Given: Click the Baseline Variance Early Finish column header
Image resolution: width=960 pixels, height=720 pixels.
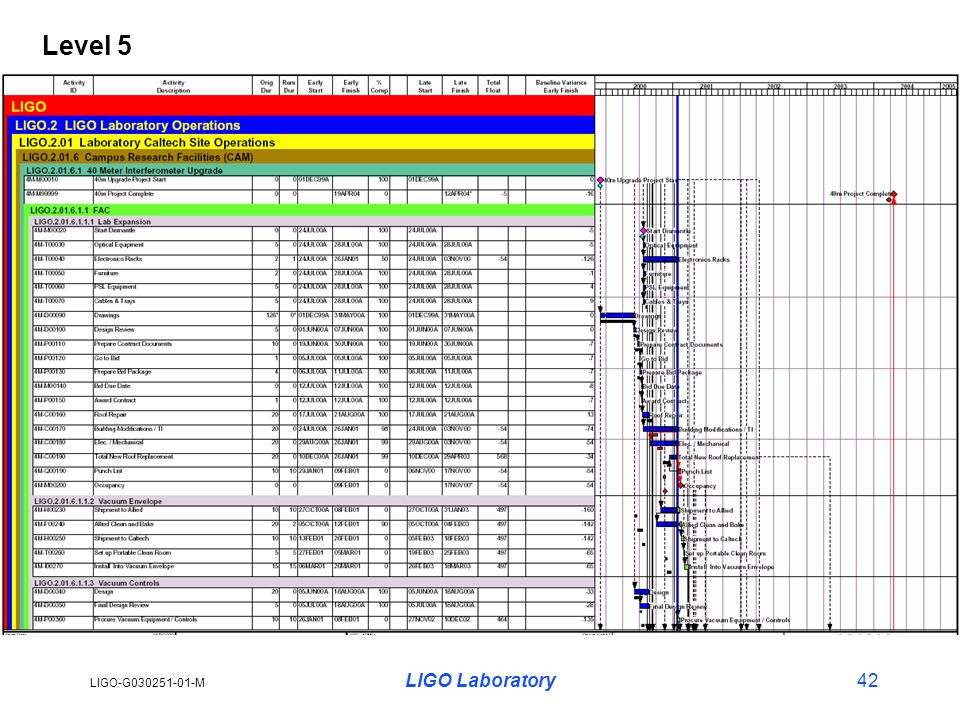Looking at the screenshot, I should point(561,86).
